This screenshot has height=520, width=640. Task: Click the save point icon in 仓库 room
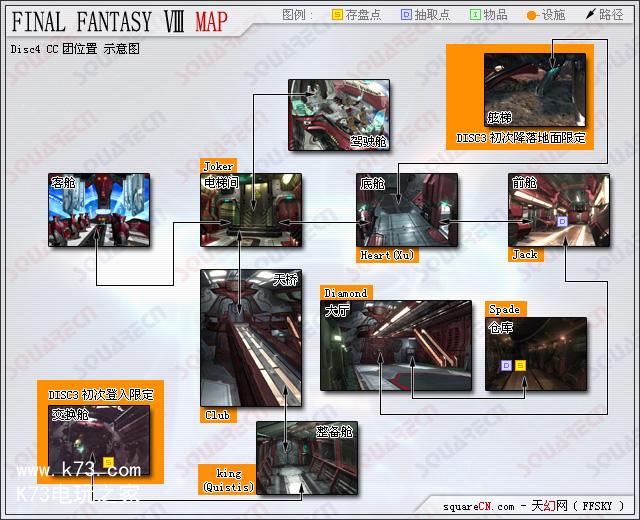[520, 366]
